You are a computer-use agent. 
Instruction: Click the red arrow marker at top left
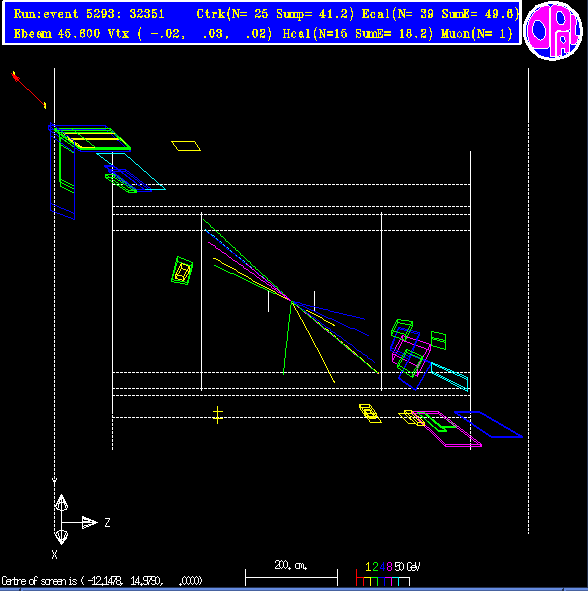[29, 90]
